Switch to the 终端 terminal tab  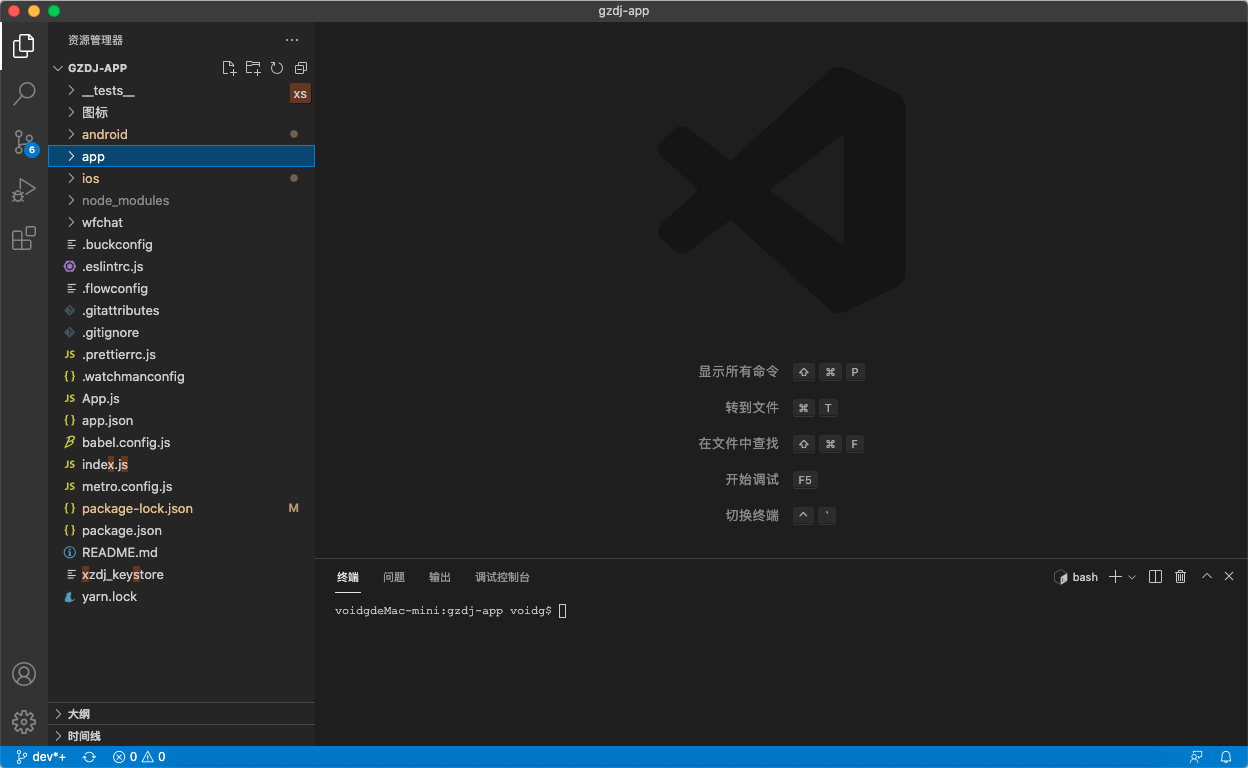pyautogui.click(x=348, y=577)
